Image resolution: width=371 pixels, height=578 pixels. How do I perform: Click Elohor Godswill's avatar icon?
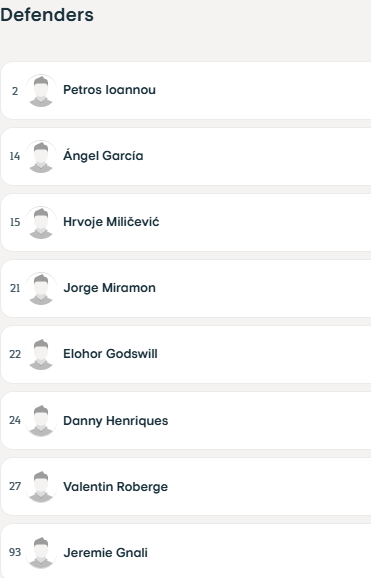click(x=41, y=354)
